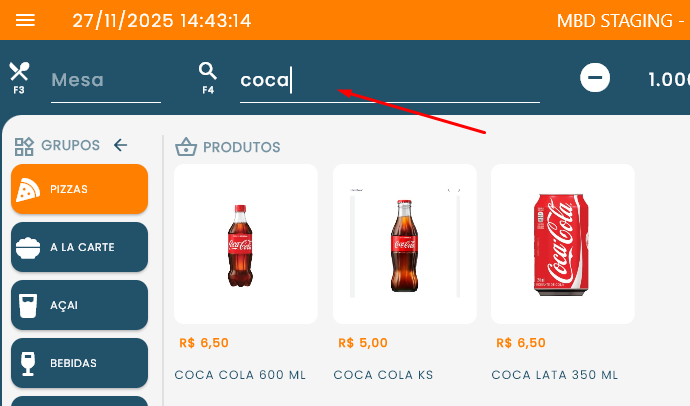Click the Coca Cola KS product name

point(384,375)
